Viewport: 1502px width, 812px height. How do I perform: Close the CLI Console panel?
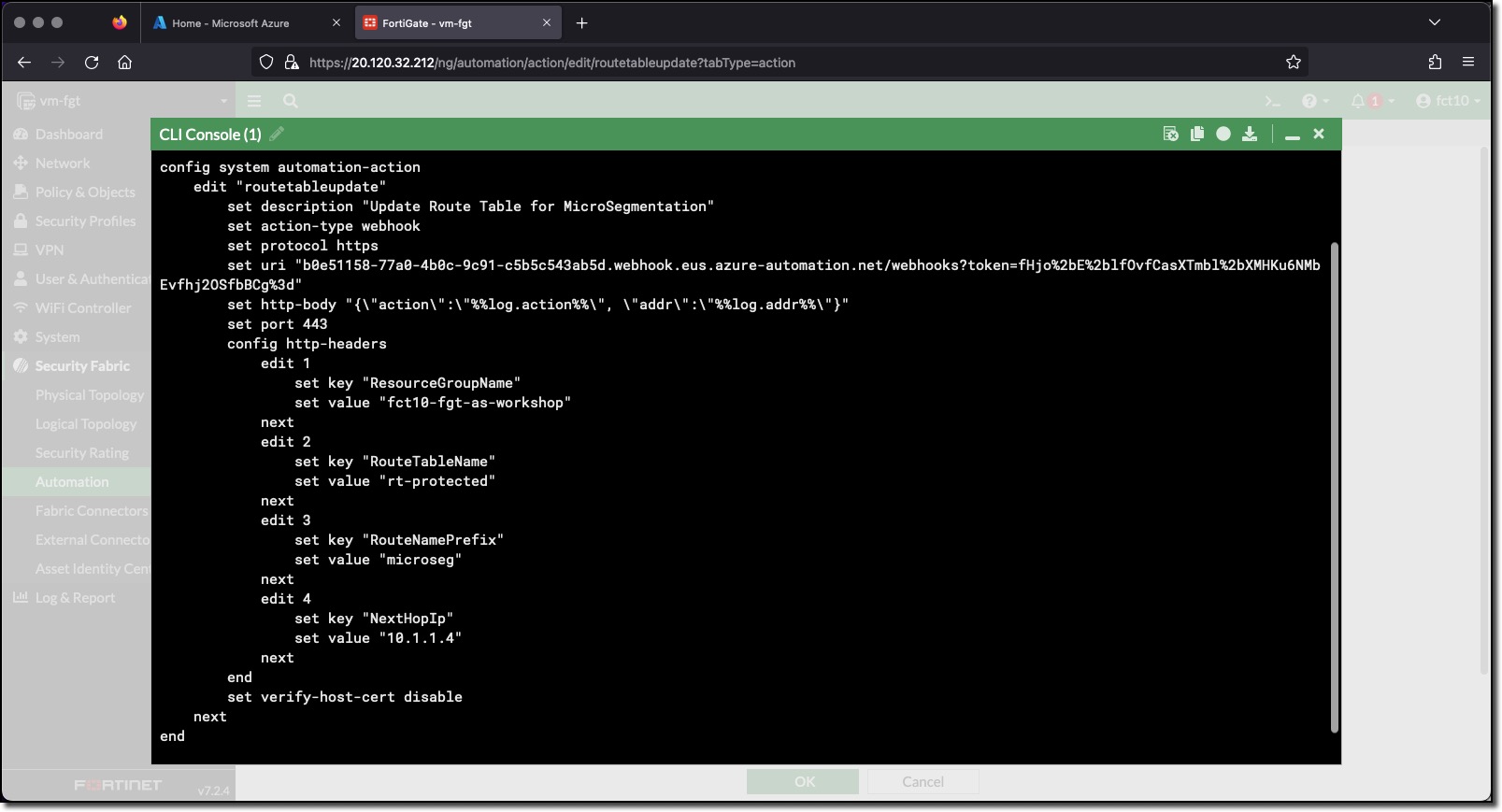pyautogui.click(x=1319, y=135)
